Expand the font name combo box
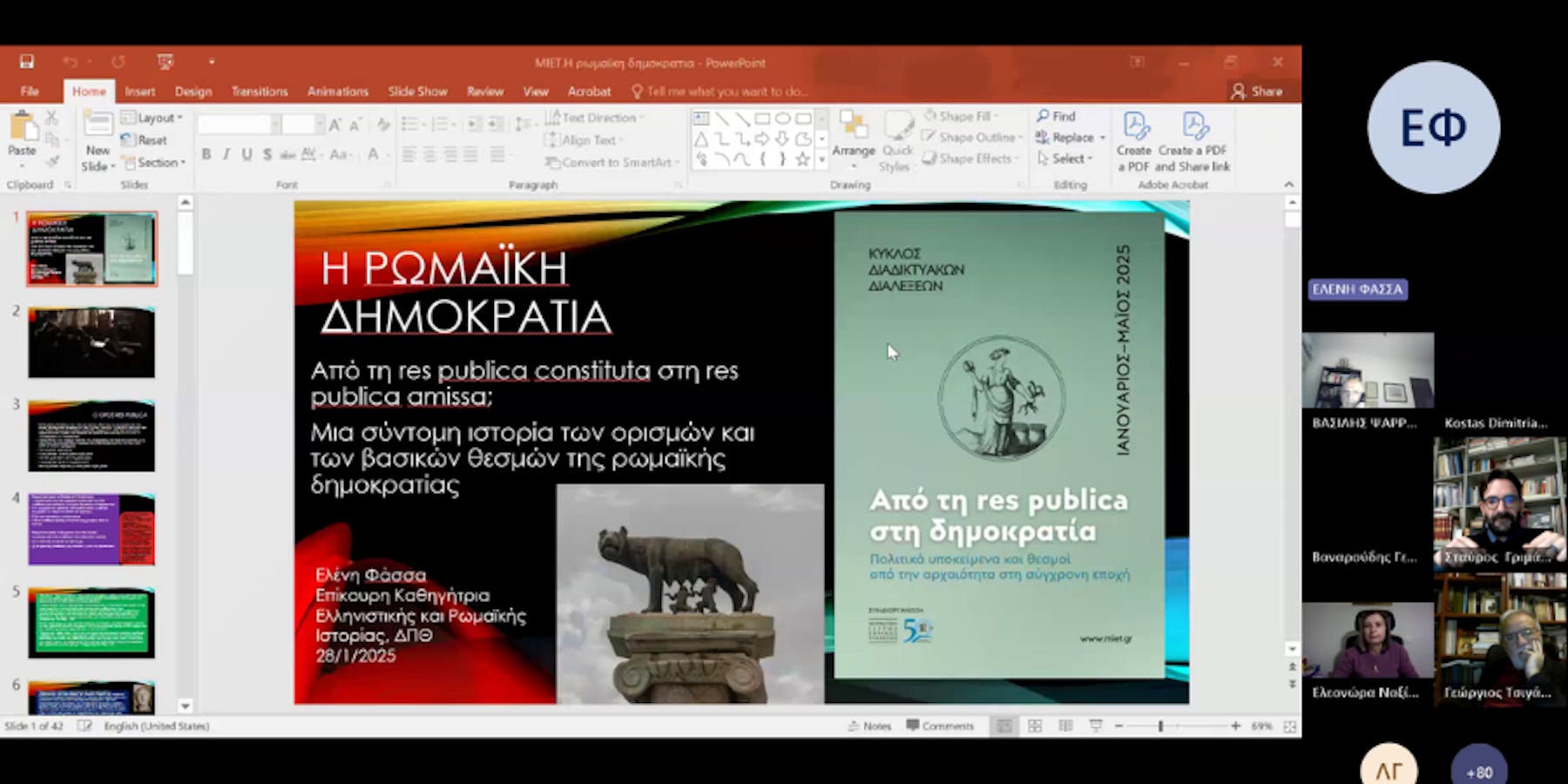Viewport: 1568px width, 784px height. pyautogui.click(x=275, y=125)
